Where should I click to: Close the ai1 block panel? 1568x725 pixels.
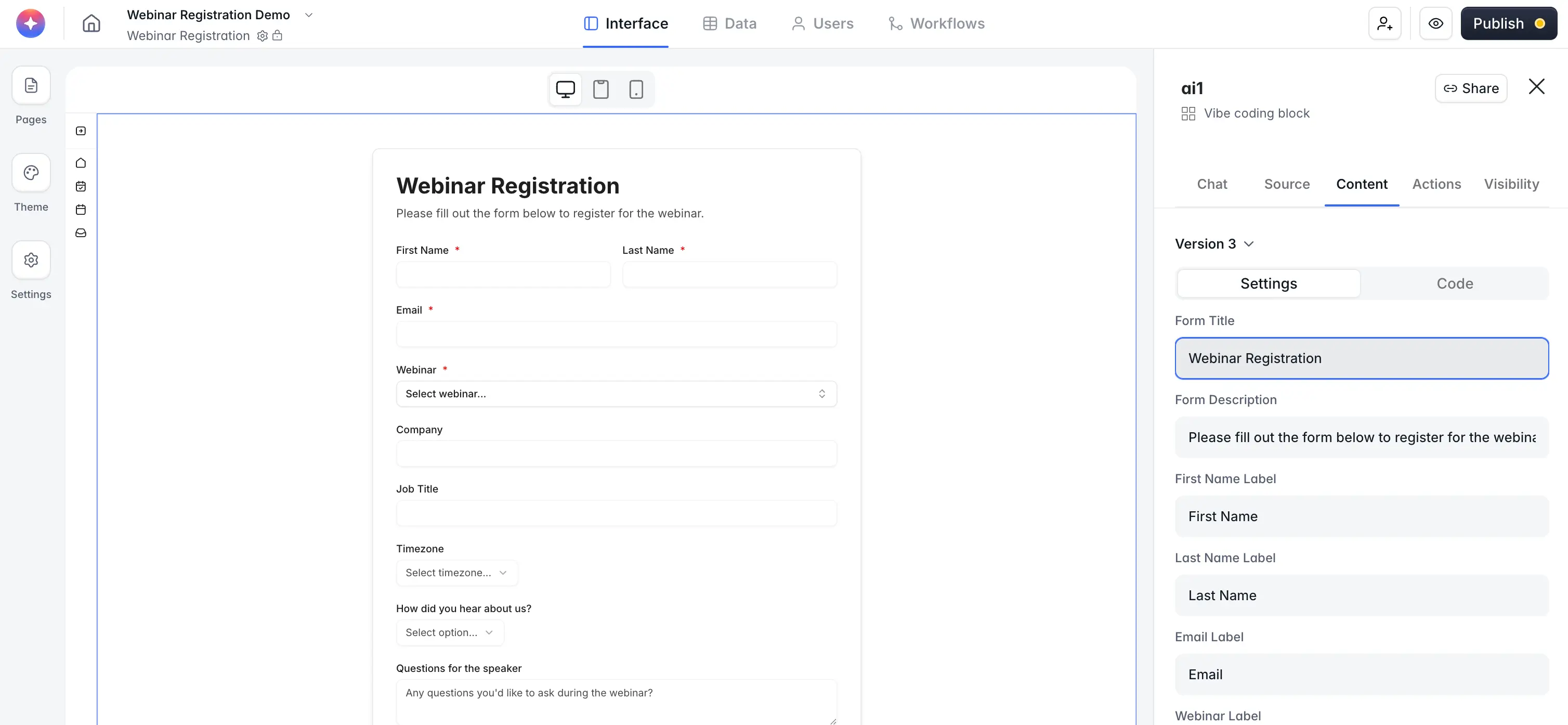click(x=1536, y=87)
